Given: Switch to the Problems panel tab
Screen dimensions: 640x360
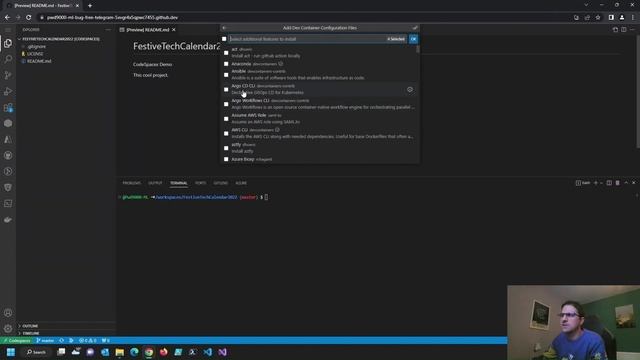Looking at the screenshot, I should [131, 183].
